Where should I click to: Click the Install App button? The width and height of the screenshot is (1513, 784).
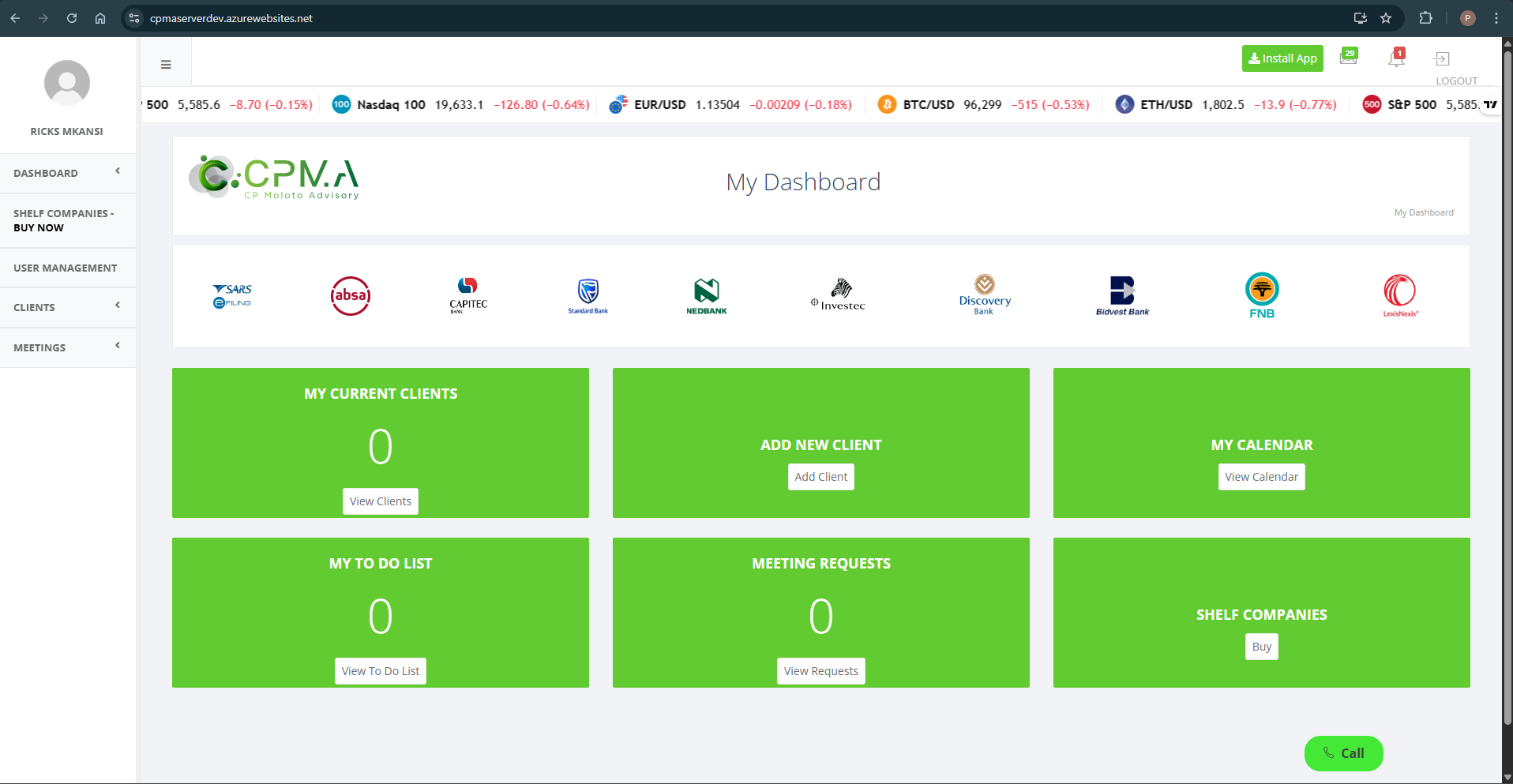click(1282, 58)
